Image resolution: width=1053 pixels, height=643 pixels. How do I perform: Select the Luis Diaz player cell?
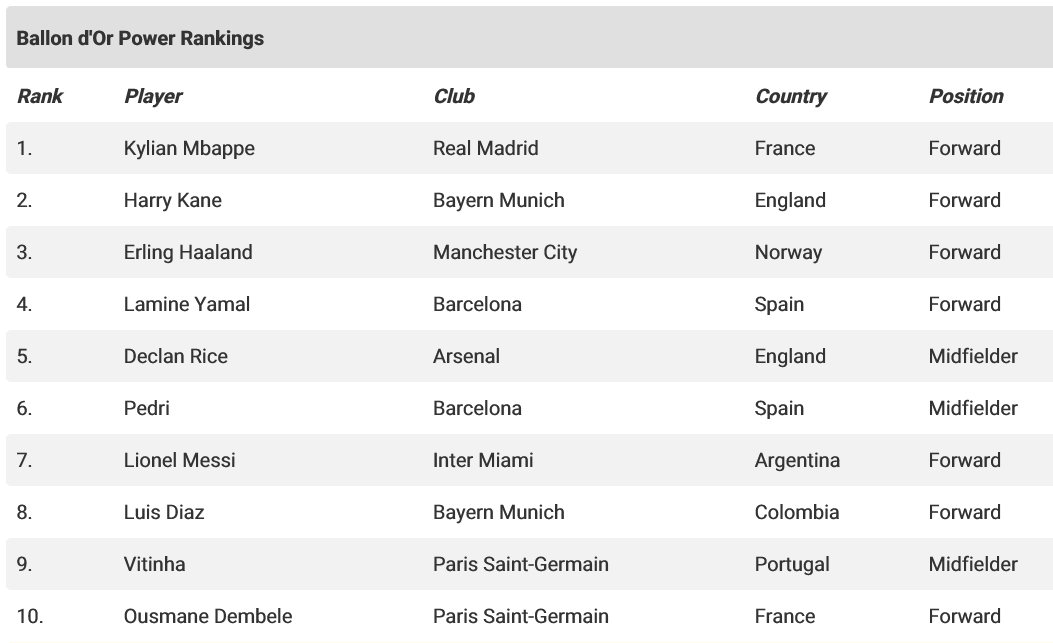tap(164, 512)
